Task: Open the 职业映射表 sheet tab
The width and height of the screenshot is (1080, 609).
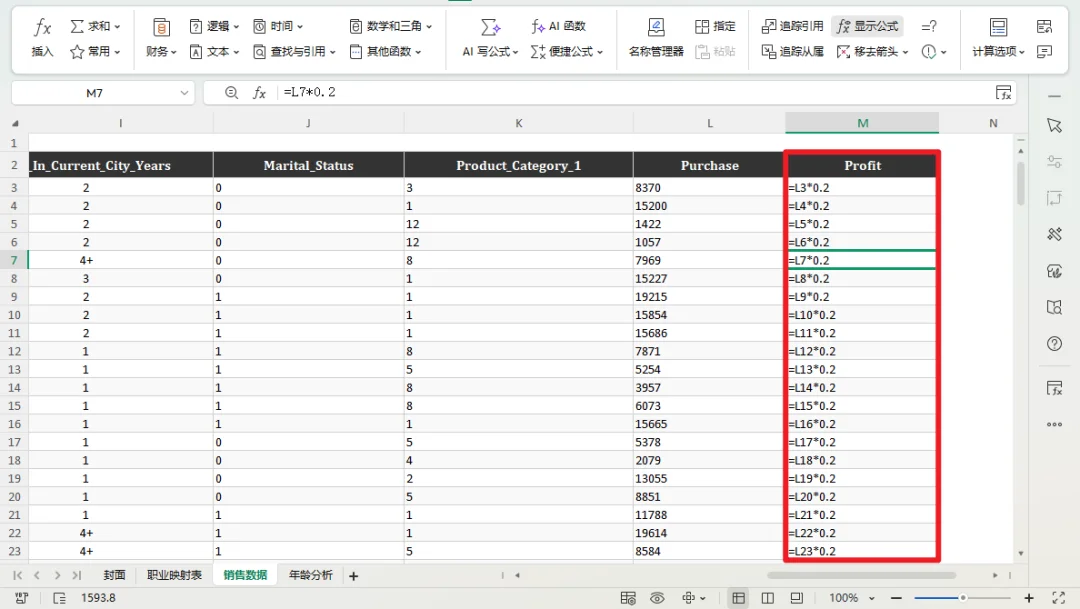Action: point(174,575)
